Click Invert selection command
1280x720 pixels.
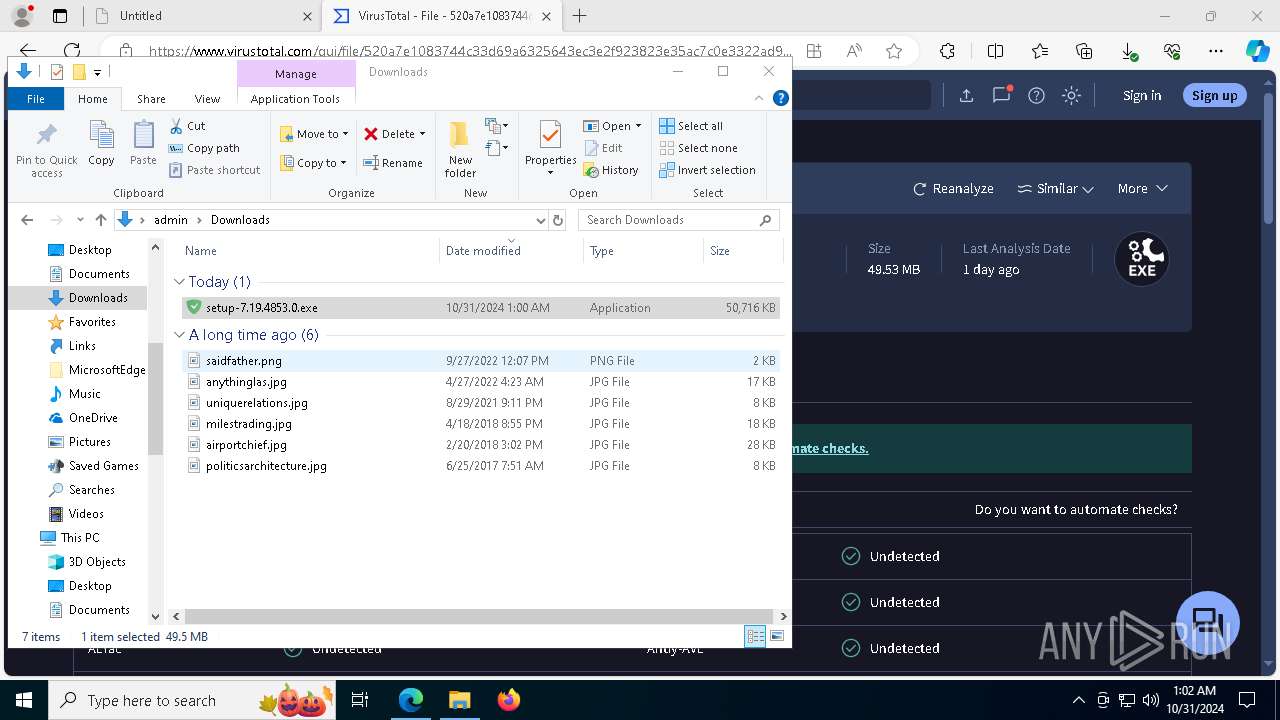click(x=707, y=170)
